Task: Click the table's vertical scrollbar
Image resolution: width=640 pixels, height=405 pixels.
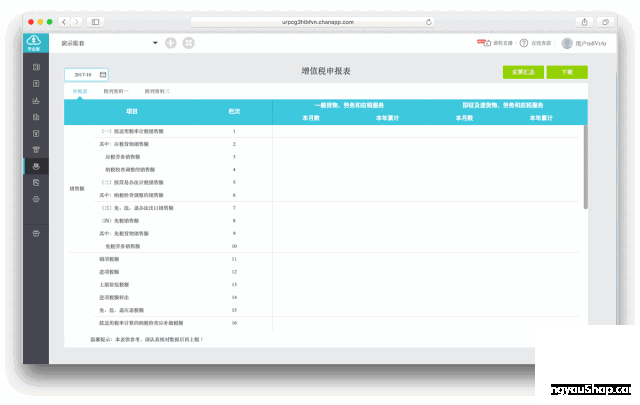Action: (x=586, y=167)
